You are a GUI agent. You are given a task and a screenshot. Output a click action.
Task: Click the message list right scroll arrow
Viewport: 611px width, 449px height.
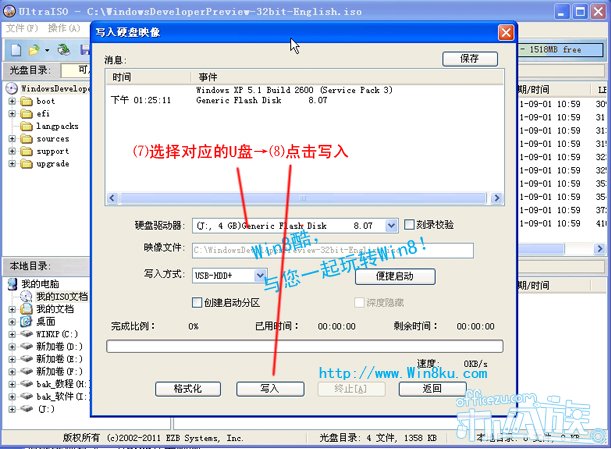click(496, 198)
